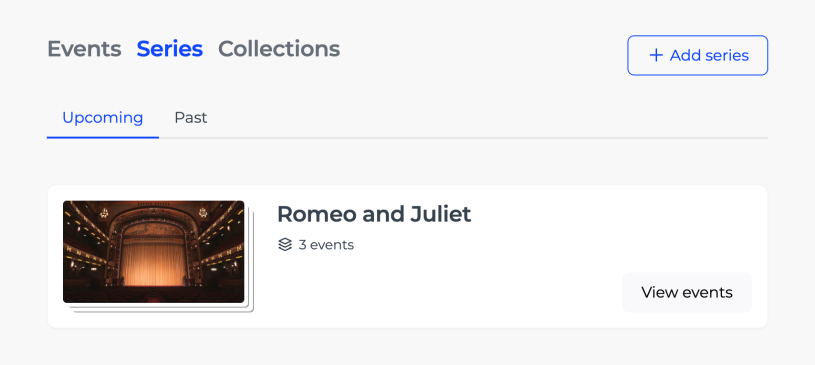The height and width of the screenshot is (365, 815).
Task: Click the View events button
Action: 687,292
